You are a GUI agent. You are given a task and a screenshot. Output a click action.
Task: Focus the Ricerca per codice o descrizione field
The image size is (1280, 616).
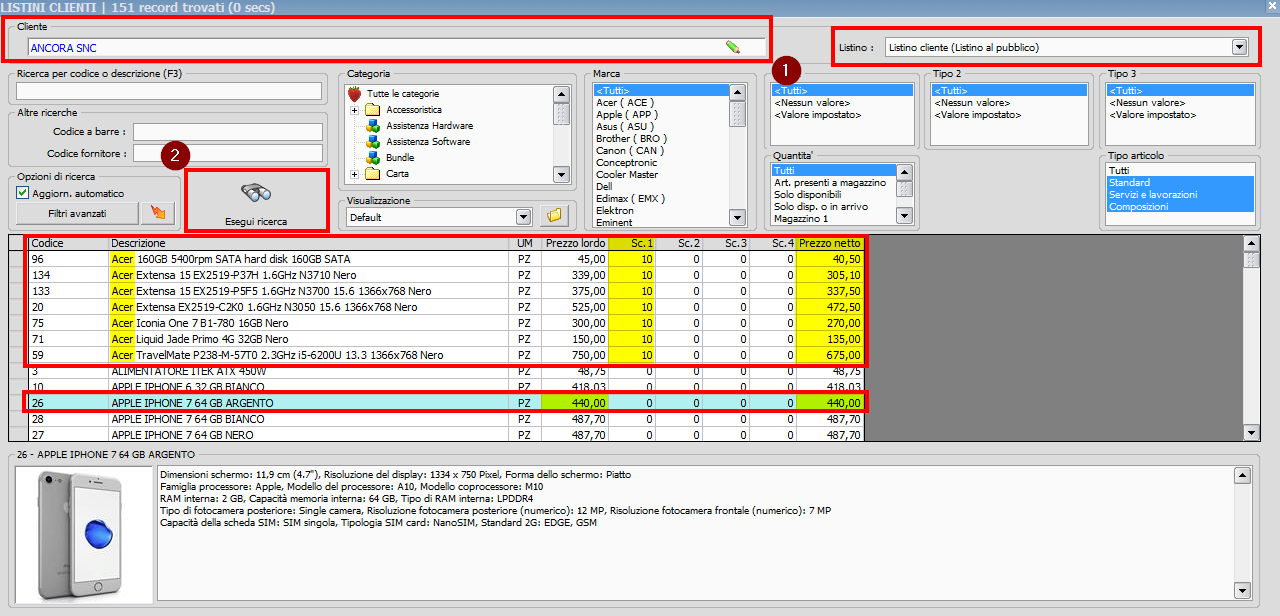(x=169, y=91)
